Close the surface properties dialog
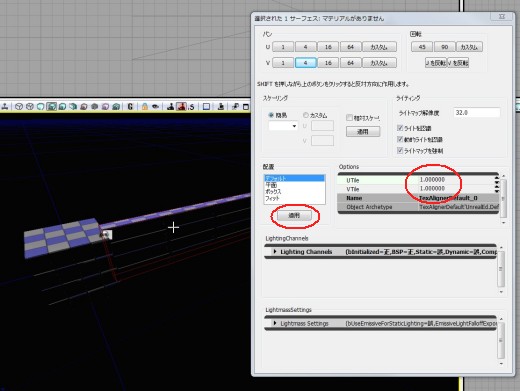This screenshot has width=520, height=391. 501,16
